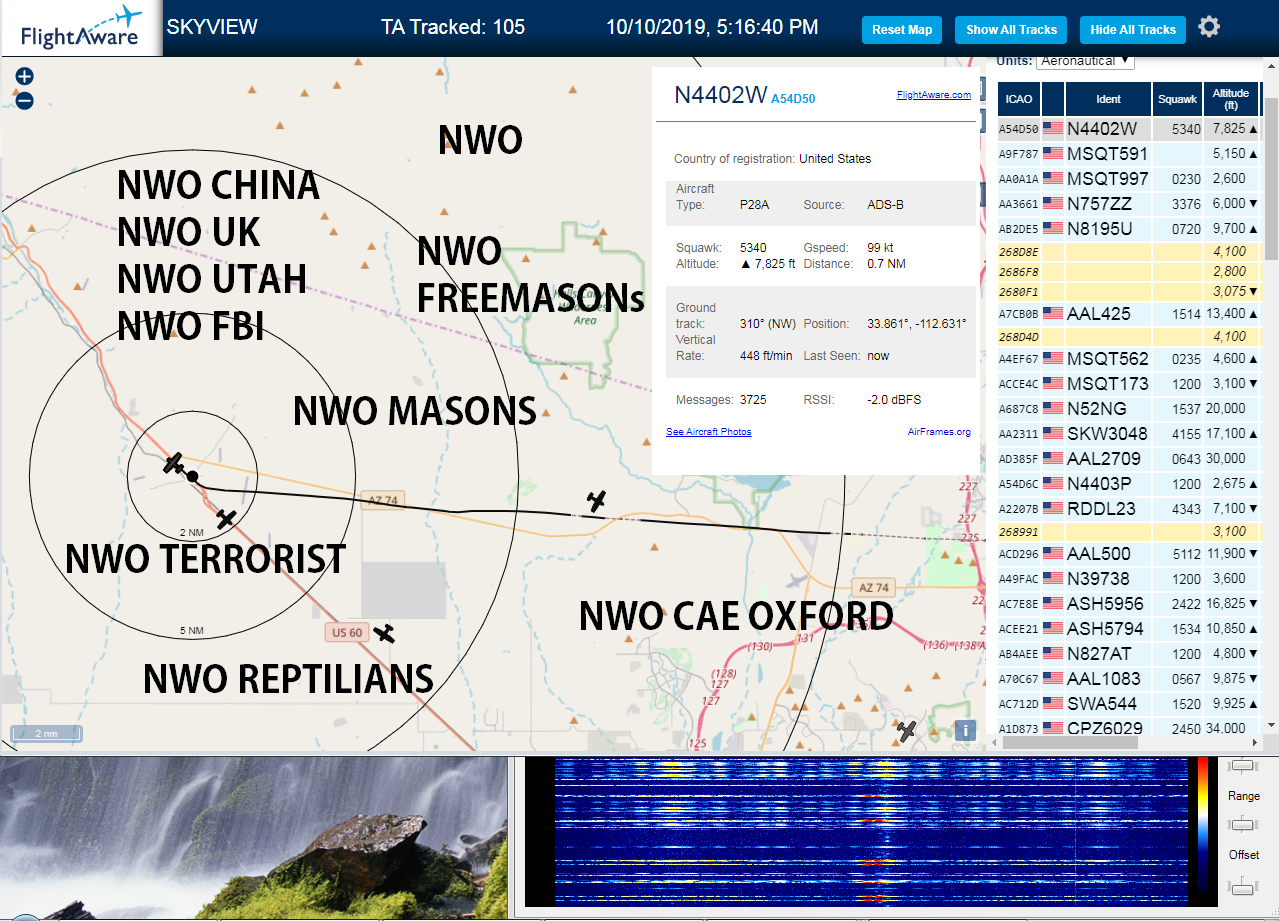
Task: Click the A54D50 hex code in aircraft panel
Action: click(793, 99)
